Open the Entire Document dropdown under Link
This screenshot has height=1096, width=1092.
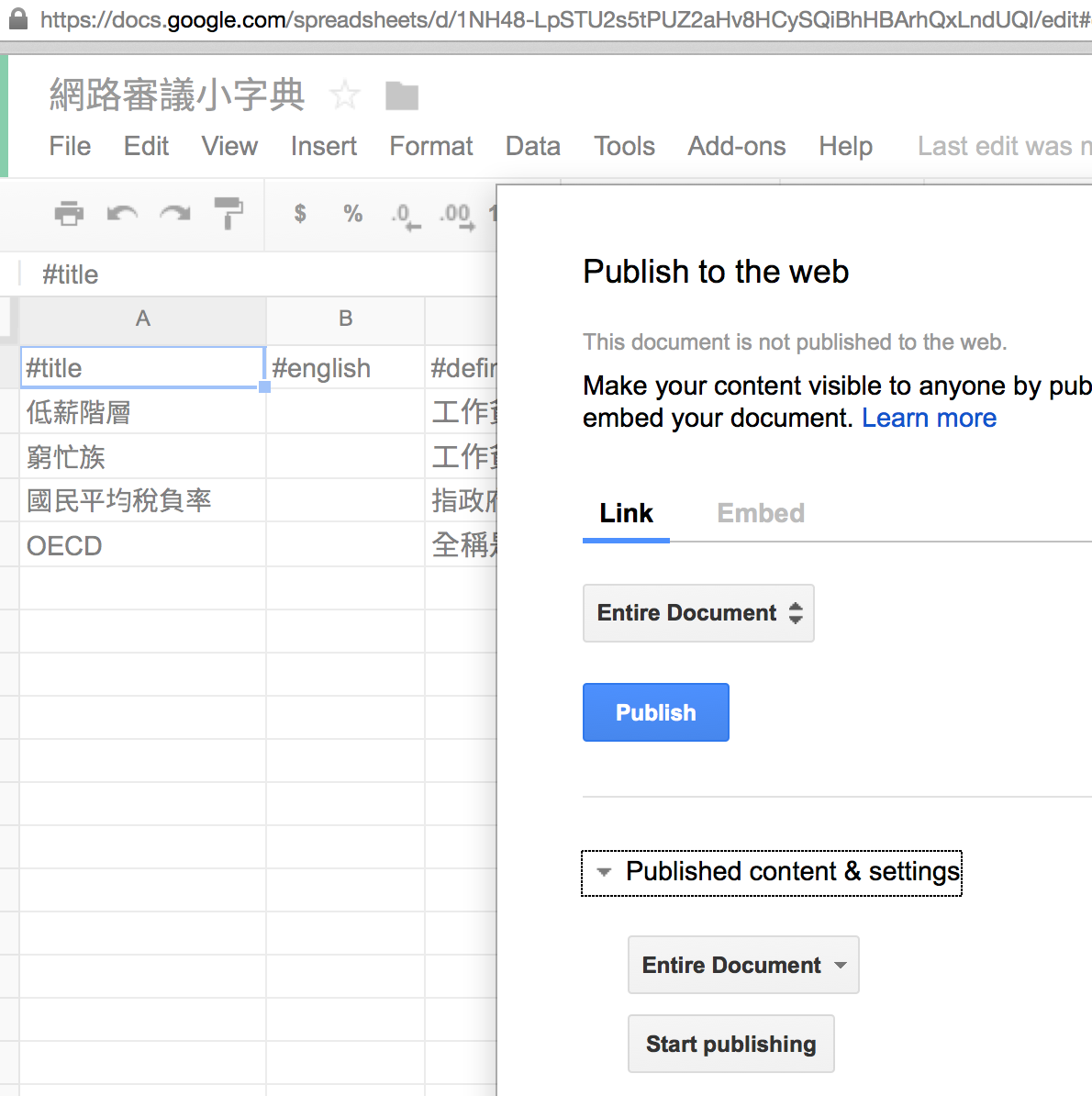click(x=698, y=613)
